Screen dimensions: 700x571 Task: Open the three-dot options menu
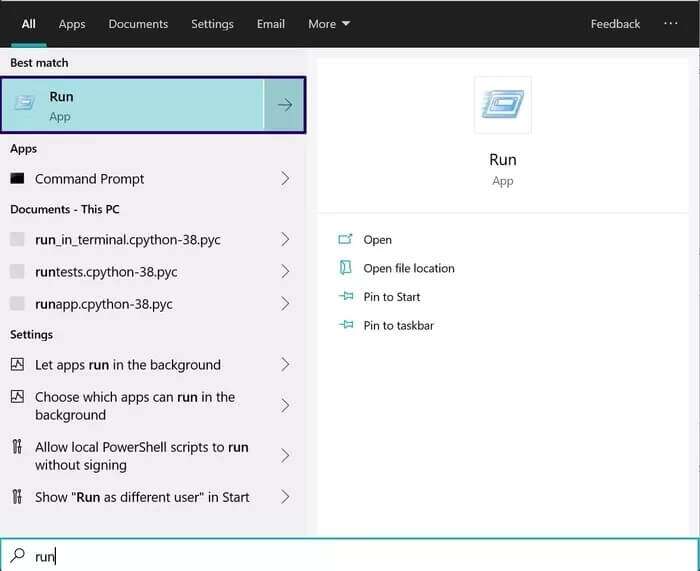click(671, 23)
